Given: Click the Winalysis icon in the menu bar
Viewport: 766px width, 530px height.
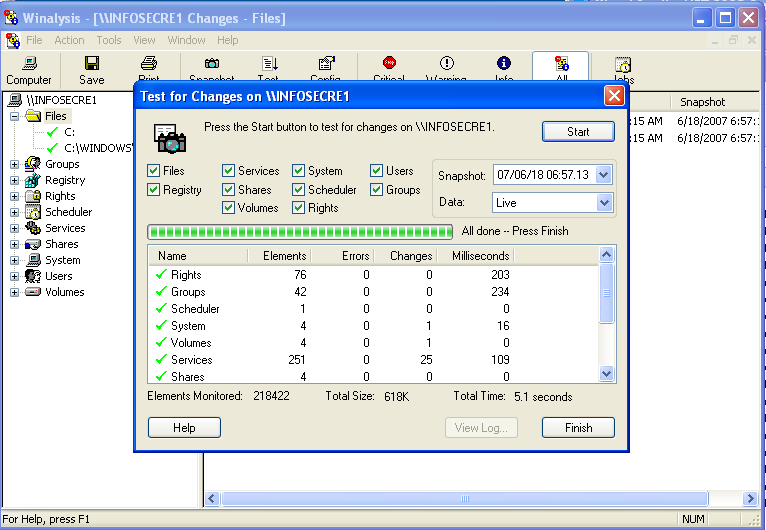Looking at the screenshot, I should coord(13,41).
